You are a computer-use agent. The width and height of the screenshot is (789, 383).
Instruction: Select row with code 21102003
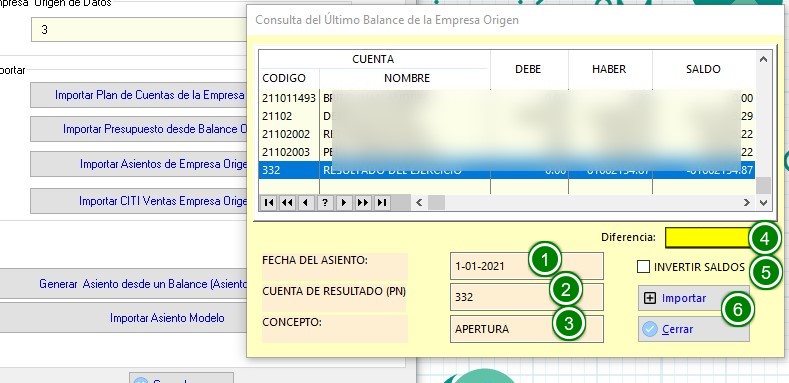[507, 152]
